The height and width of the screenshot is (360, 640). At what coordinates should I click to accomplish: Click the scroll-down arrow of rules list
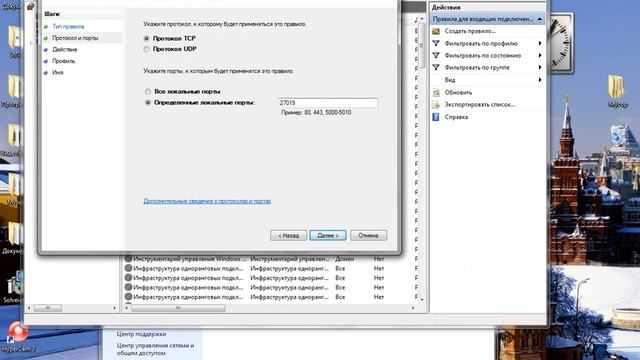click(422, 300)
